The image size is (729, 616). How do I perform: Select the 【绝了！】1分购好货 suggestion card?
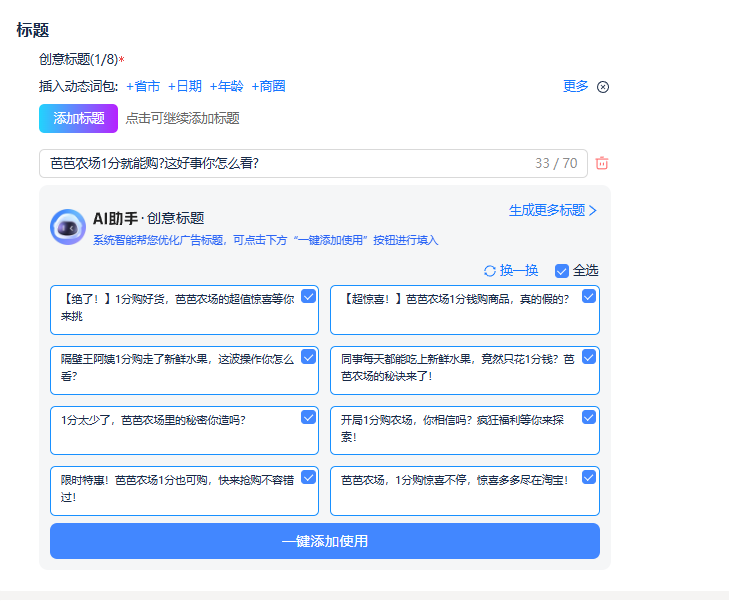pos(184,310)
